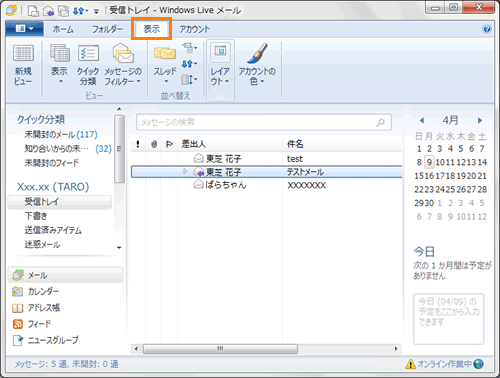Select the 受信トレイ folder
Viewport: 500px width, 378px height.
pos(60,202)
